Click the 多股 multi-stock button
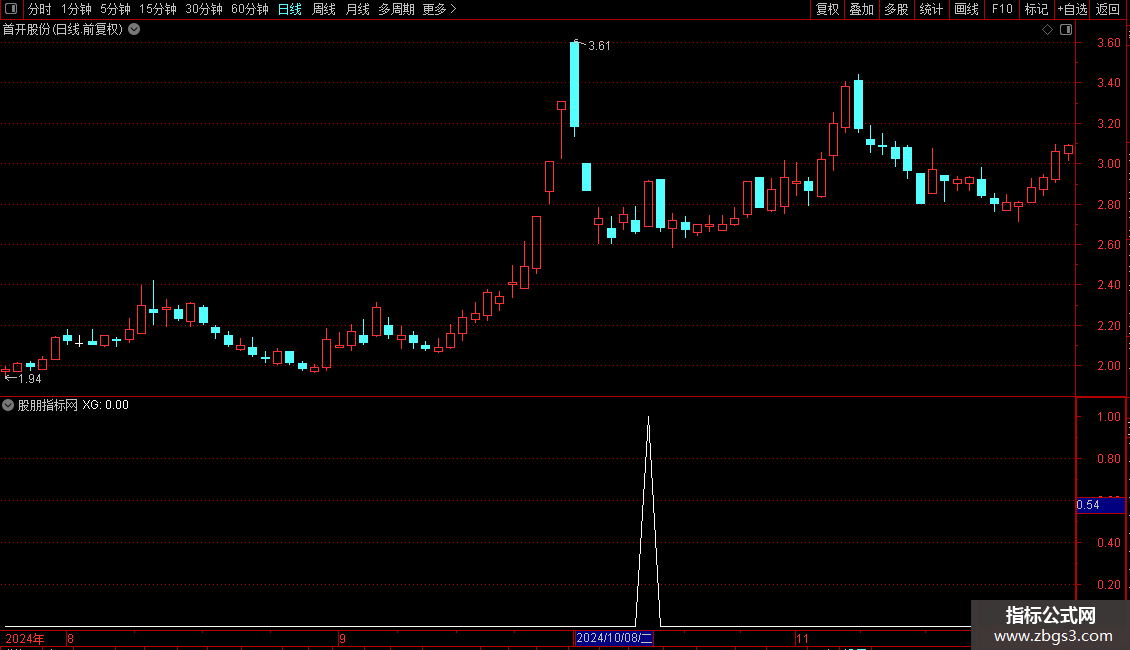1130x650 pixels. tap(896, 9)
